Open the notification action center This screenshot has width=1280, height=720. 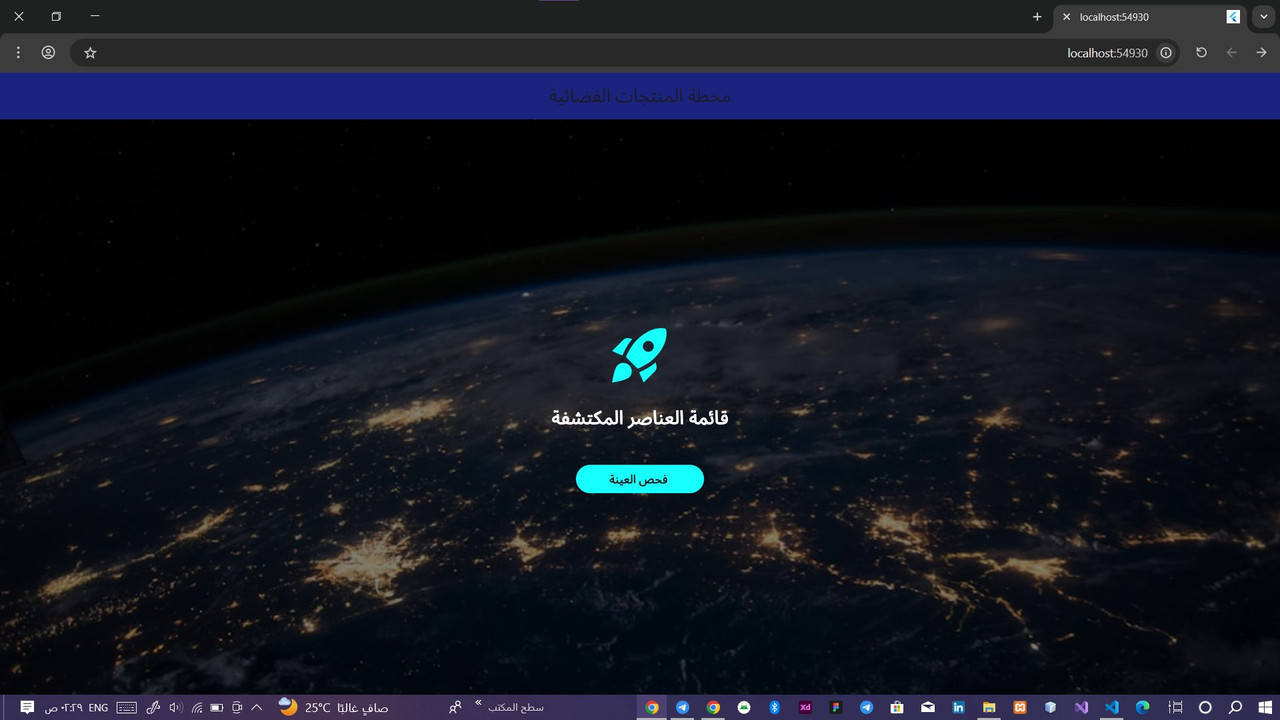click(x=27, y=707)
